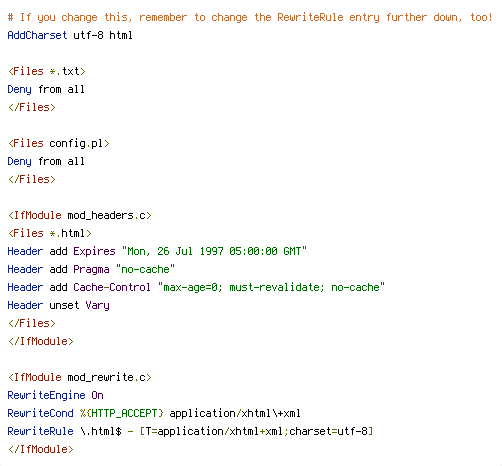The image size is (502, 466).
Task: Click the IfModule mod_rewrite.c opening tag
Action: [x=80, y=377]
